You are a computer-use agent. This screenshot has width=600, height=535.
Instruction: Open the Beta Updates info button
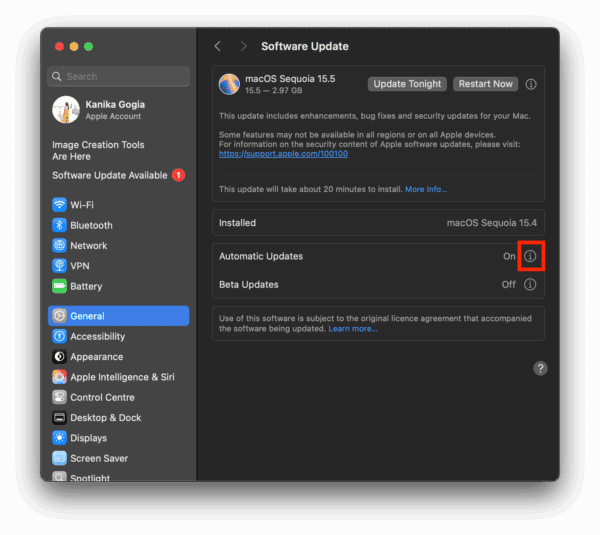pos(530,285)
